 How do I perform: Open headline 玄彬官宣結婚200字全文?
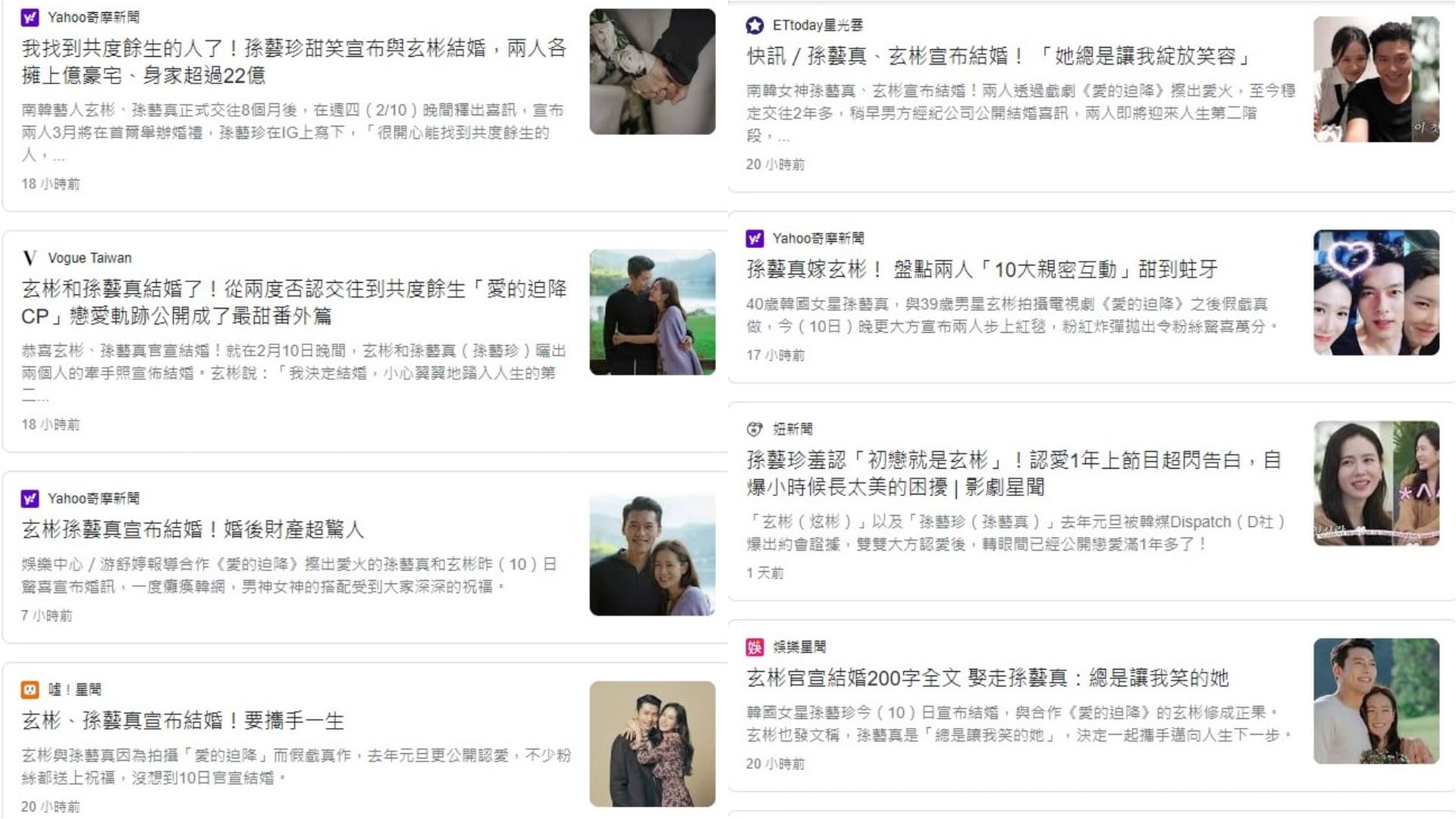(x=987, y=678)
